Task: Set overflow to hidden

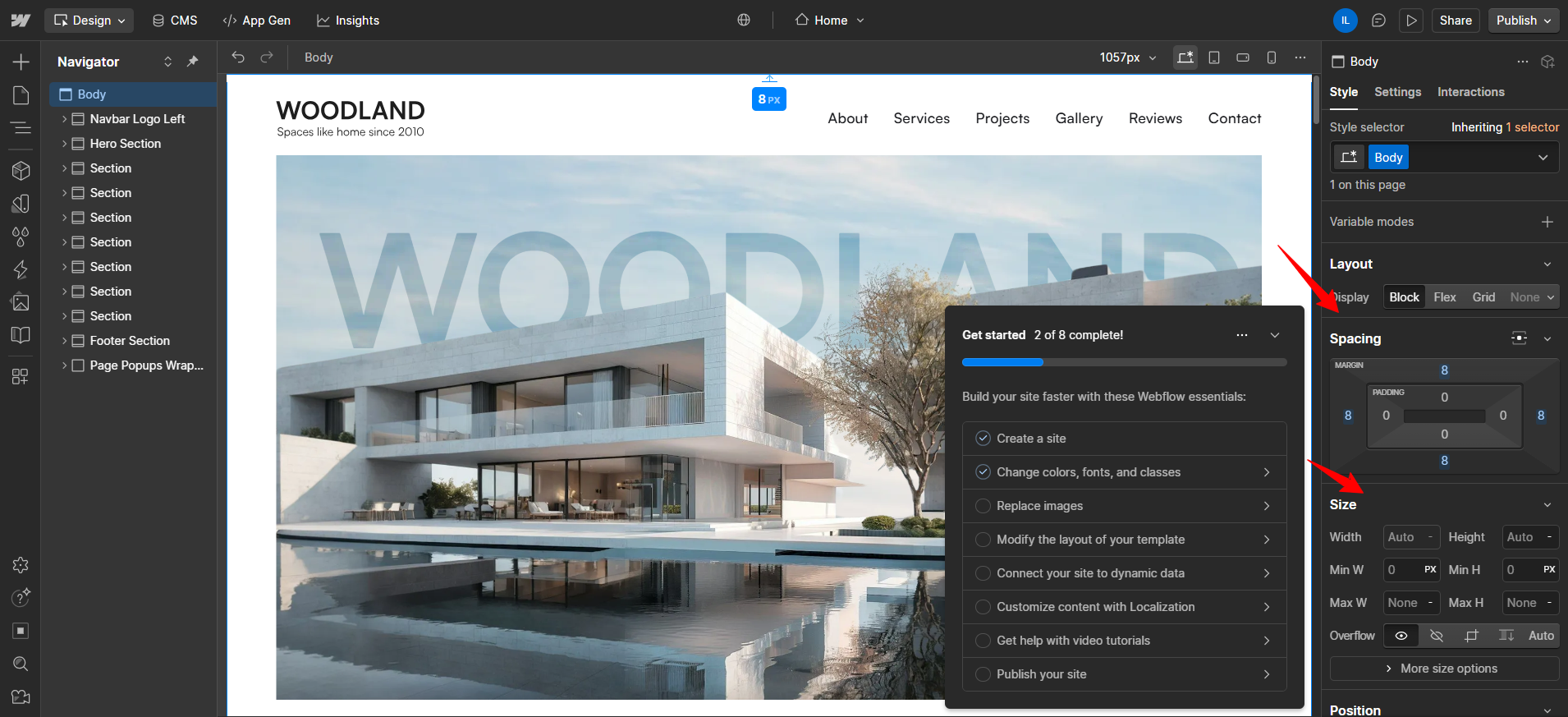Action: [1436, 636]
